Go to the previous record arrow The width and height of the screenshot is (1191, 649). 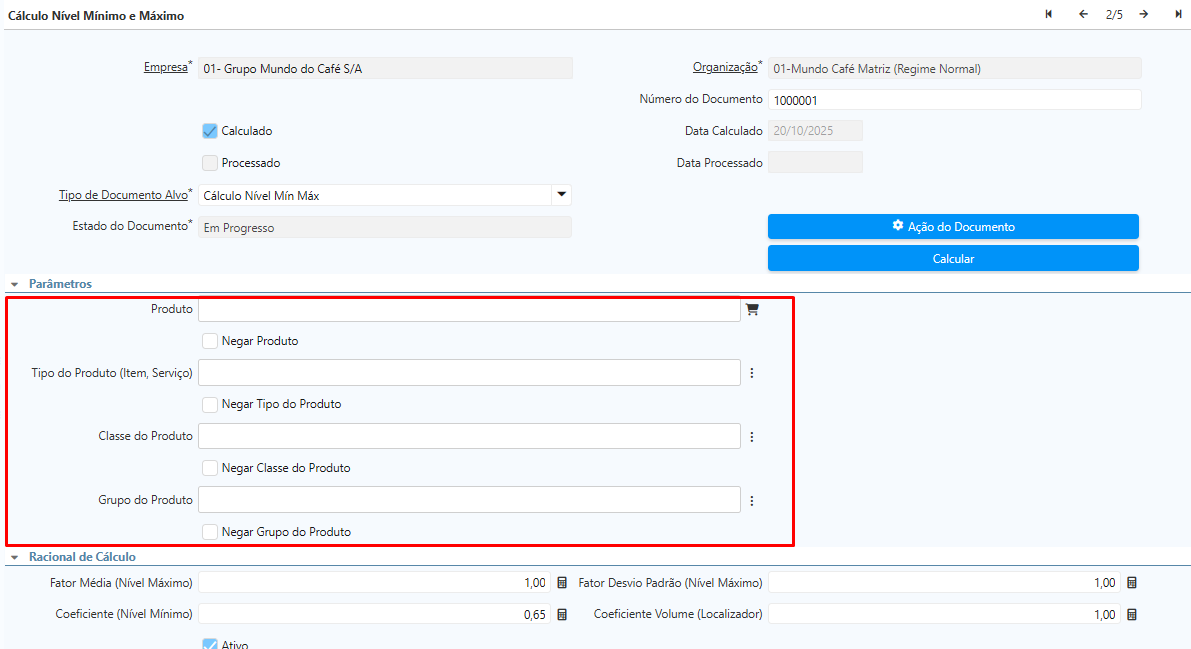pos(1083,14)
